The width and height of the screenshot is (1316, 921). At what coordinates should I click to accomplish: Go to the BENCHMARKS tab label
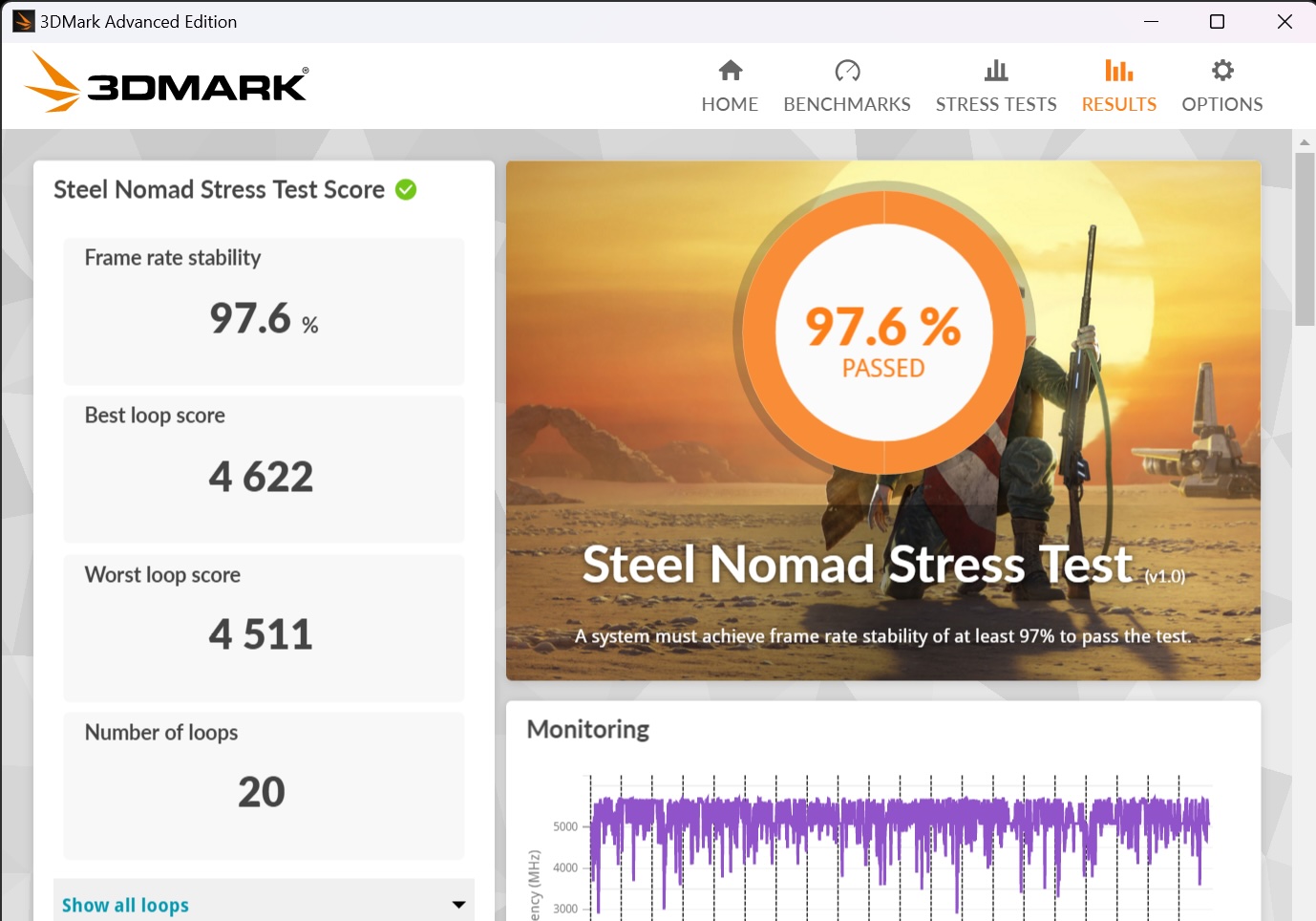tap(847, 104)
